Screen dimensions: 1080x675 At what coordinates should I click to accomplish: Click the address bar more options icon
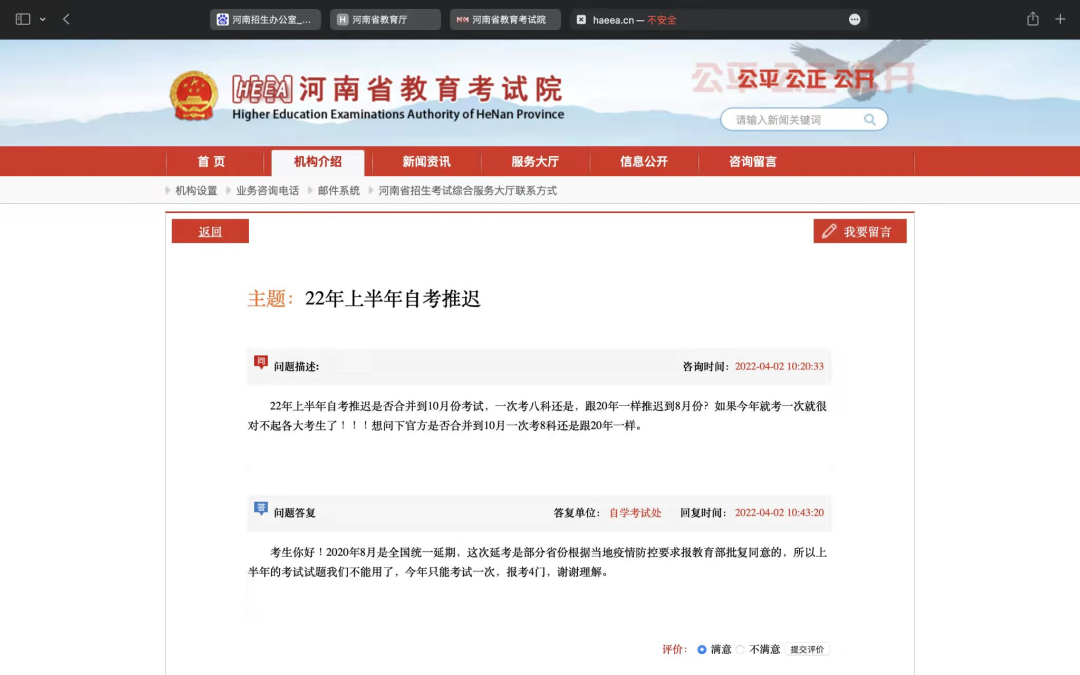click(854, 20)
